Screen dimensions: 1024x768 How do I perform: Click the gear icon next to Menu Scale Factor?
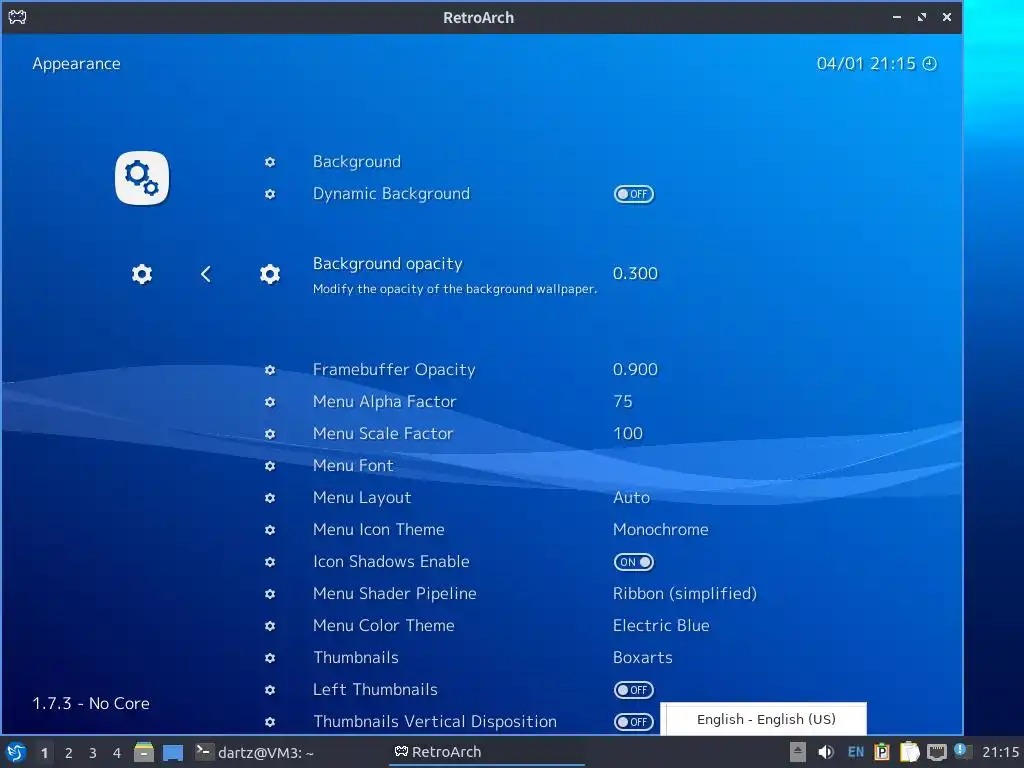(270, 434)
